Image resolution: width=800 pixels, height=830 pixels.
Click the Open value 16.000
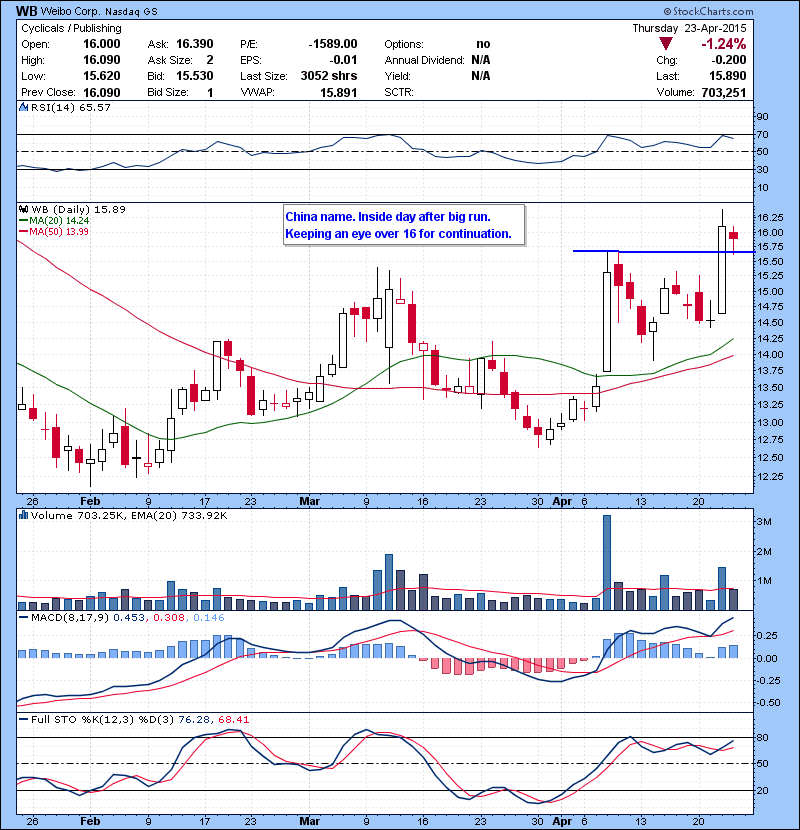pyautogui.click(x=102, y=44)
